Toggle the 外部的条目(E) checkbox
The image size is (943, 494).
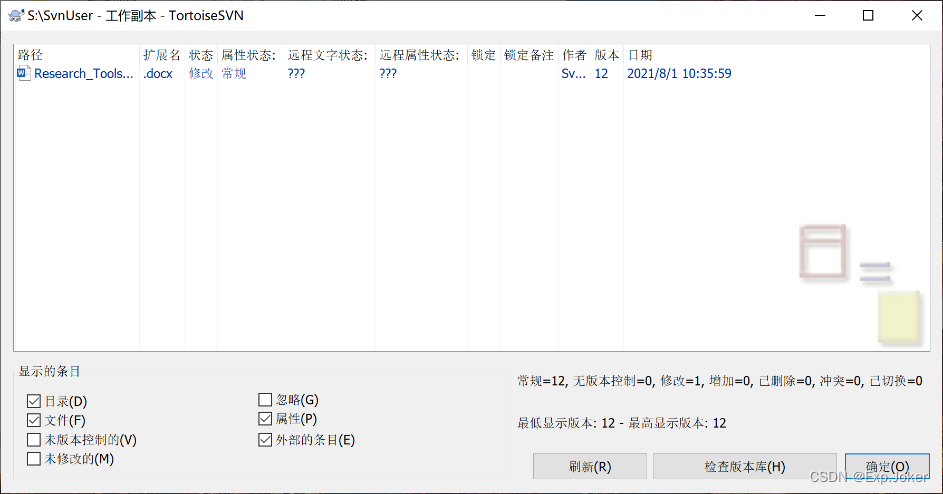click(x=265, y=439)
